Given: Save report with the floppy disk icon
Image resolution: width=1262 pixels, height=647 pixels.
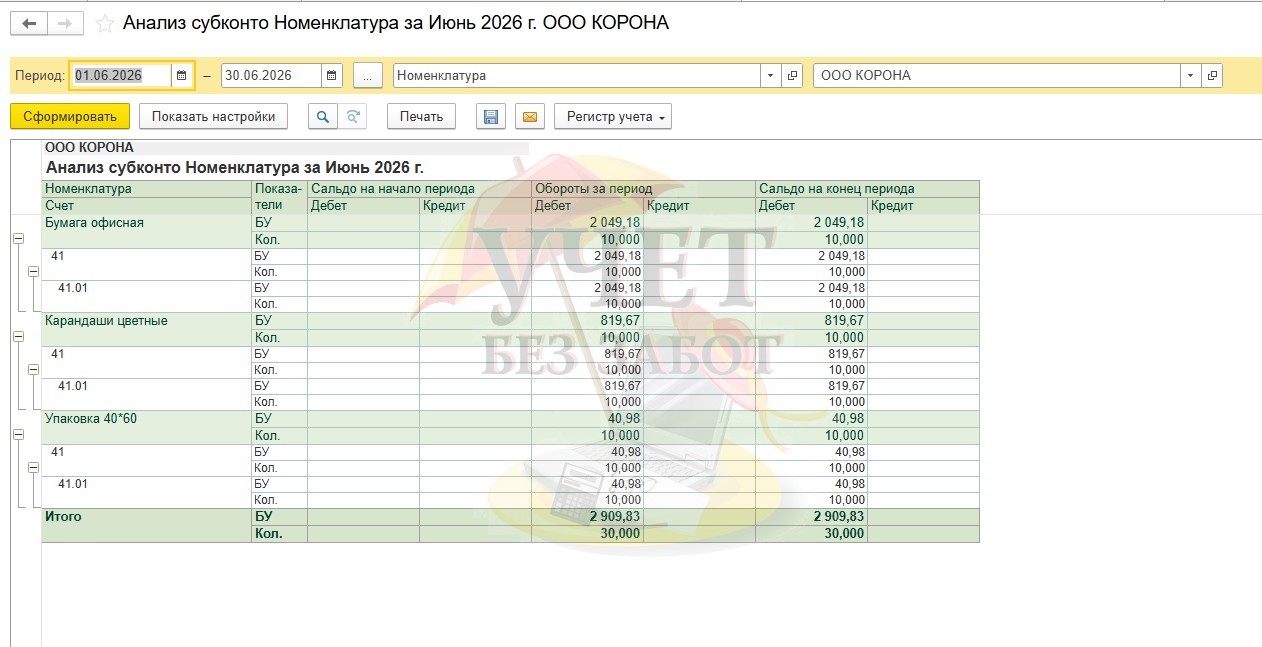Looking at the screenshot, I should (x=491, y=117).
